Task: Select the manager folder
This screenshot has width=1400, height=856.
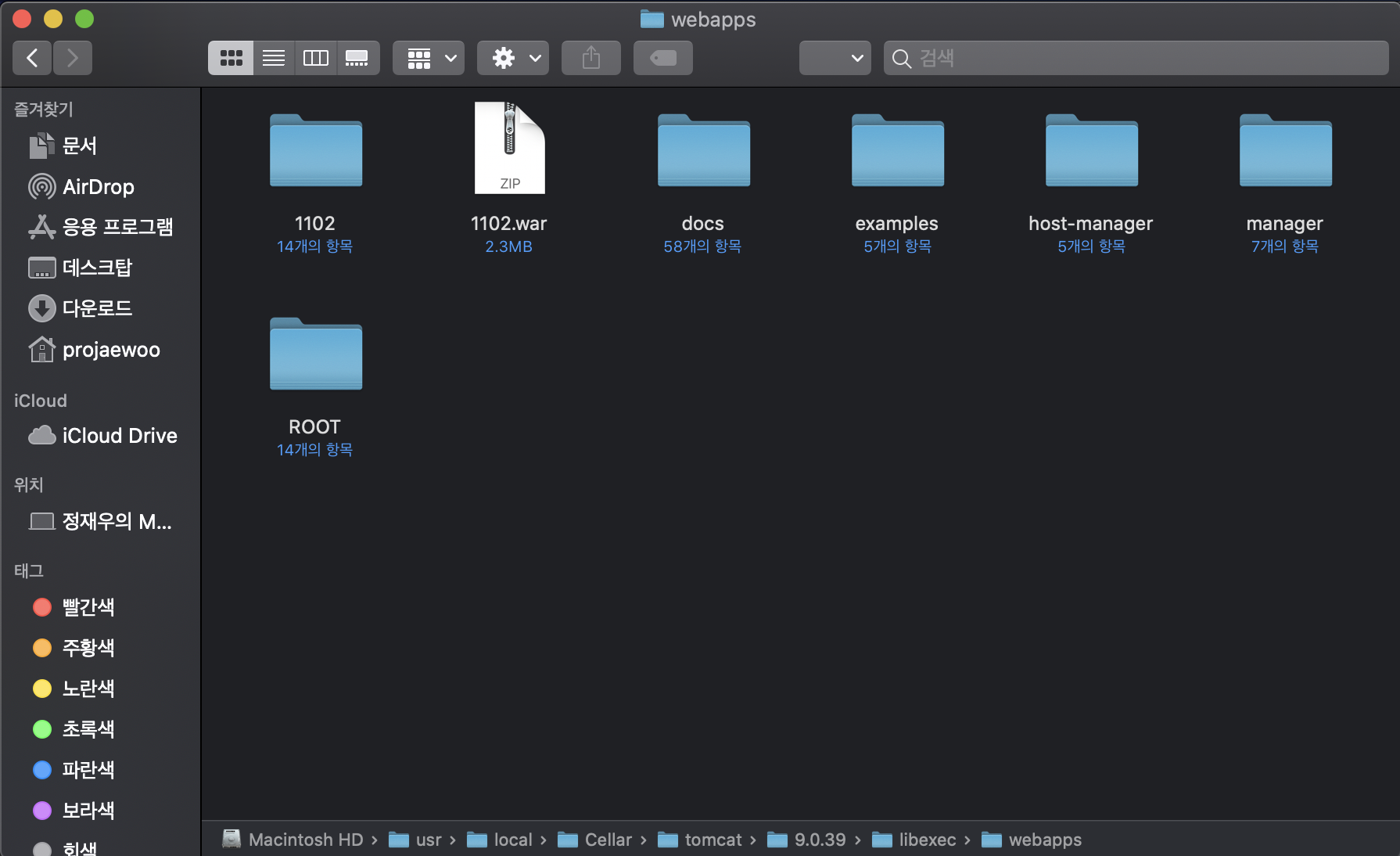Action: (x=1285, y=151)
